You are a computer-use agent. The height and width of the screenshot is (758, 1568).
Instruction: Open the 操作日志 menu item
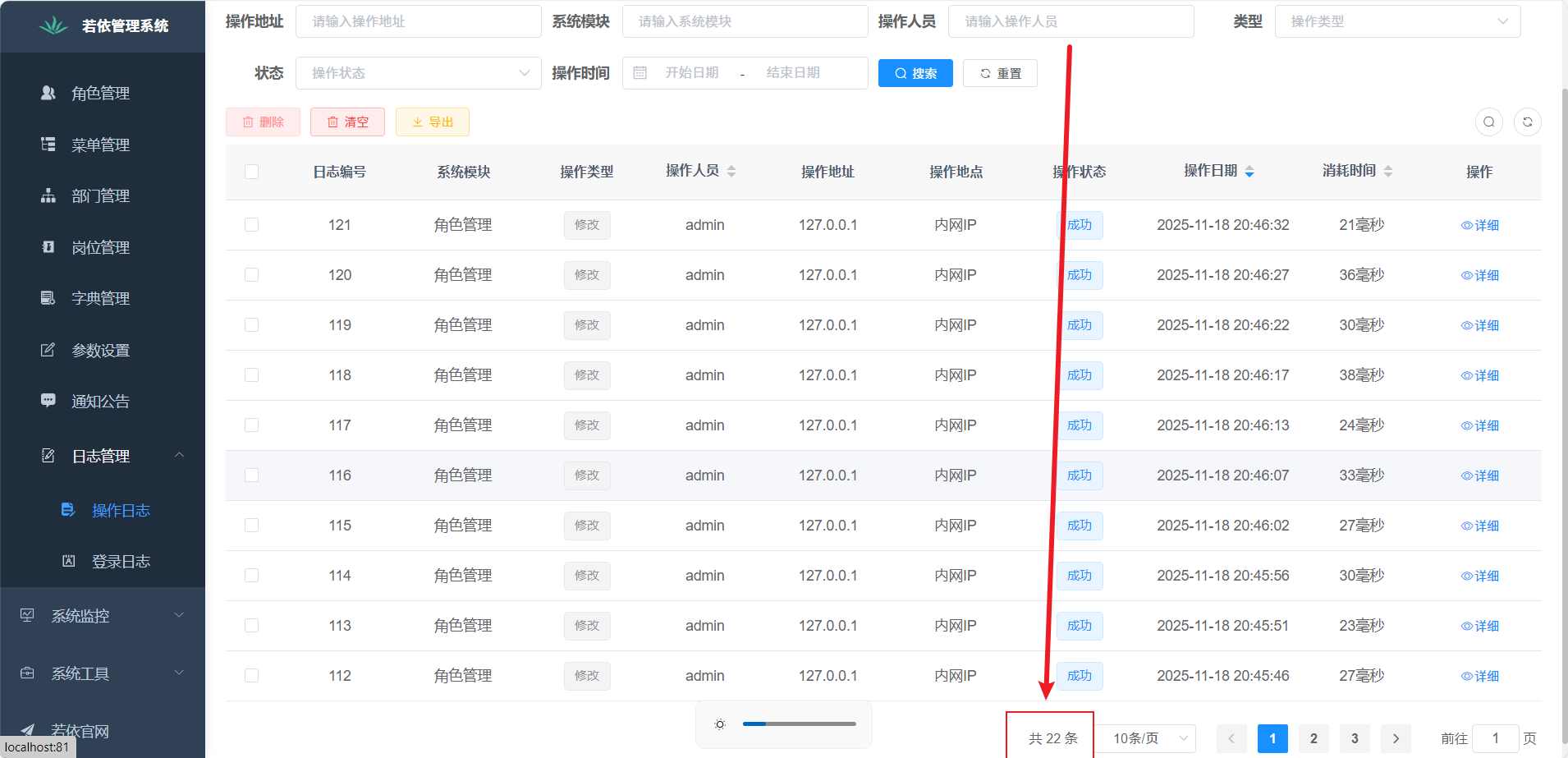pos(103,510)
